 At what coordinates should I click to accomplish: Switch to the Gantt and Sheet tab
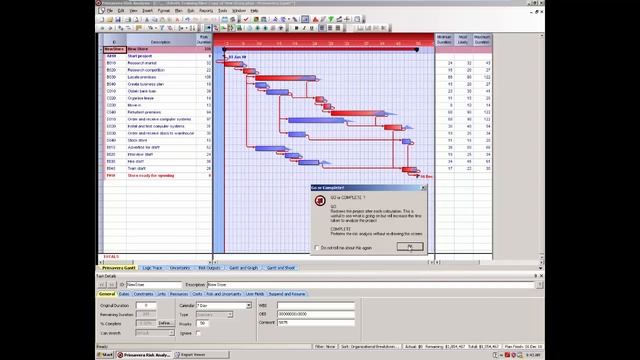click(281, 268)
